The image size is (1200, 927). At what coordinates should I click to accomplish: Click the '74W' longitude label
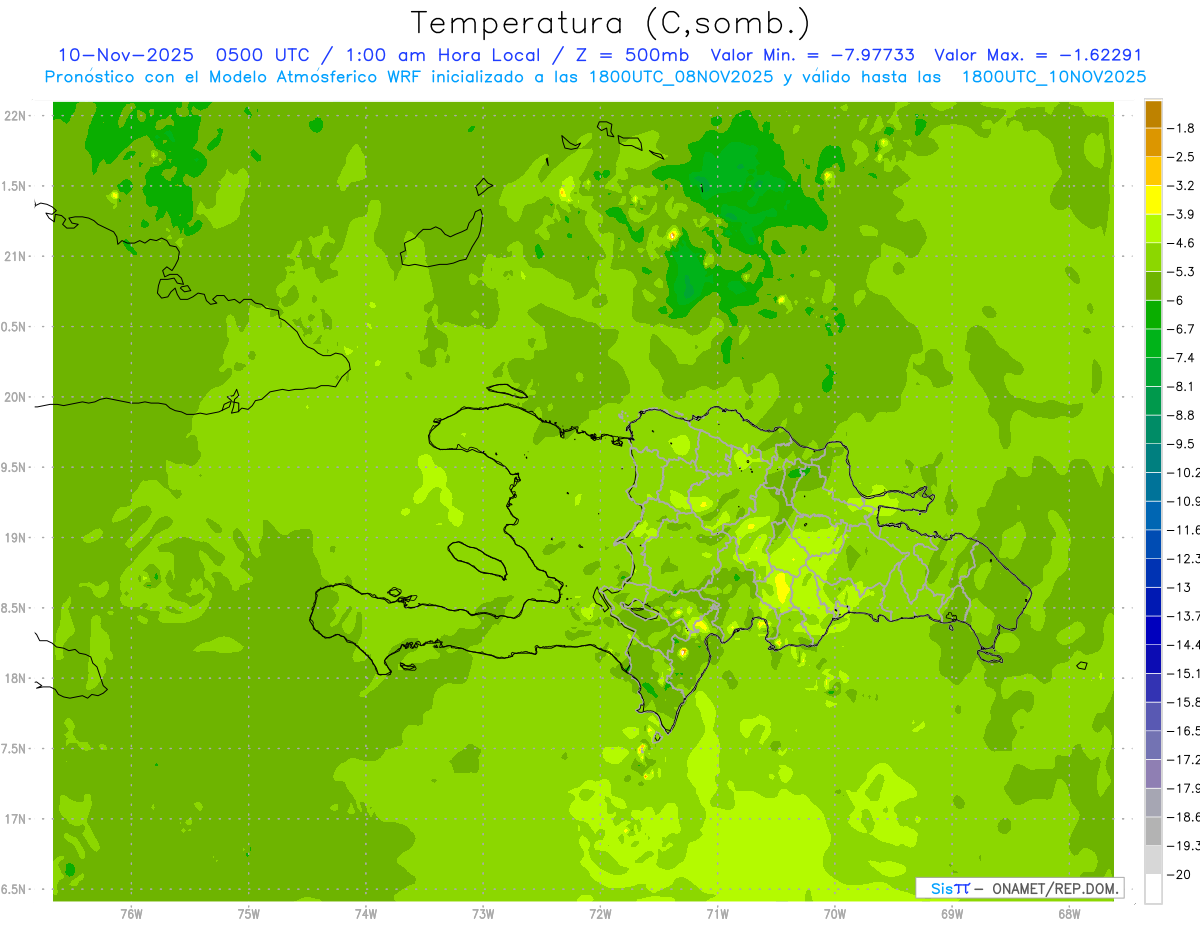366,914
